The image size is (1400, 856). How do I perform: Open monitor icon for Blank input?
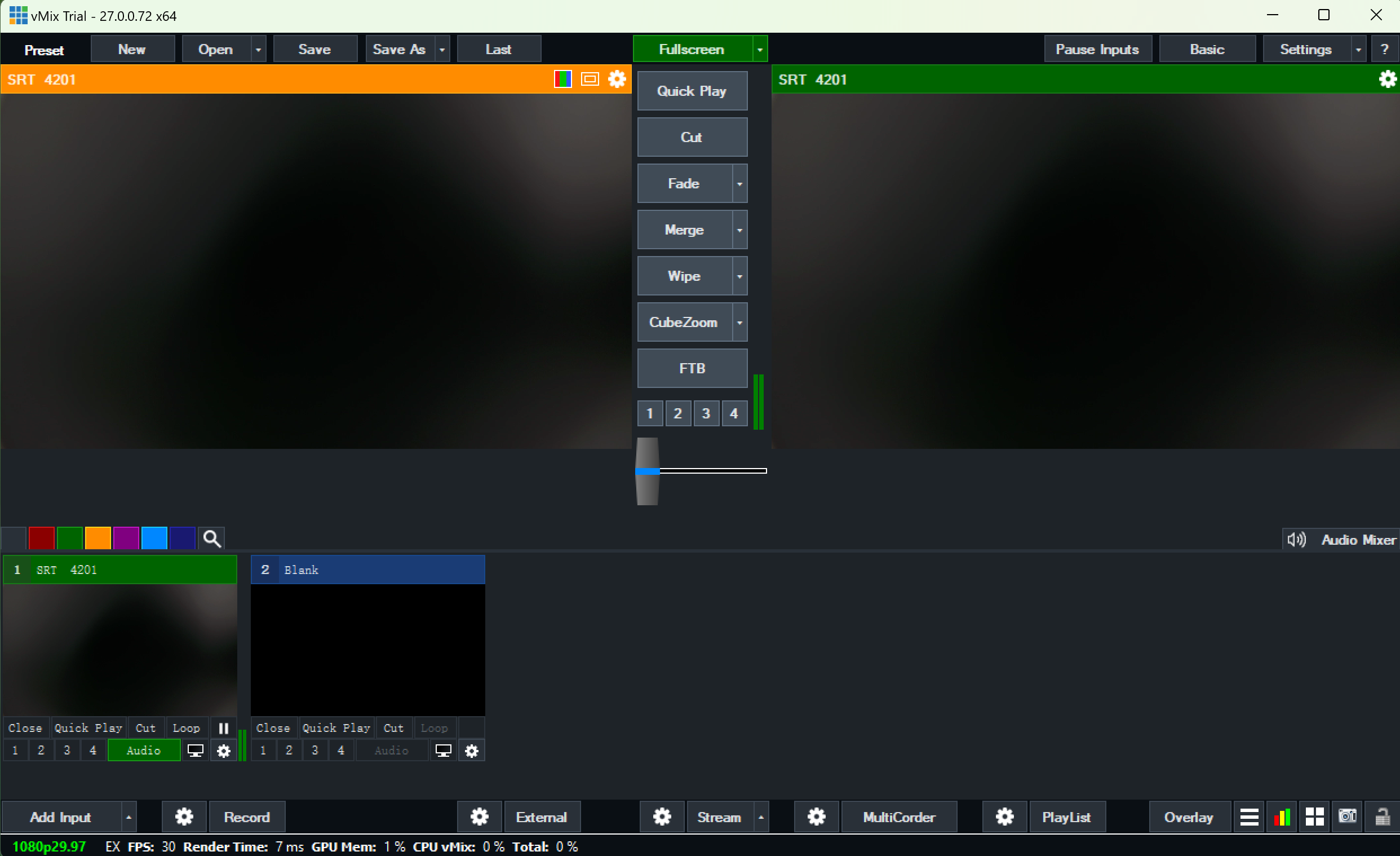tap(442, 751)
